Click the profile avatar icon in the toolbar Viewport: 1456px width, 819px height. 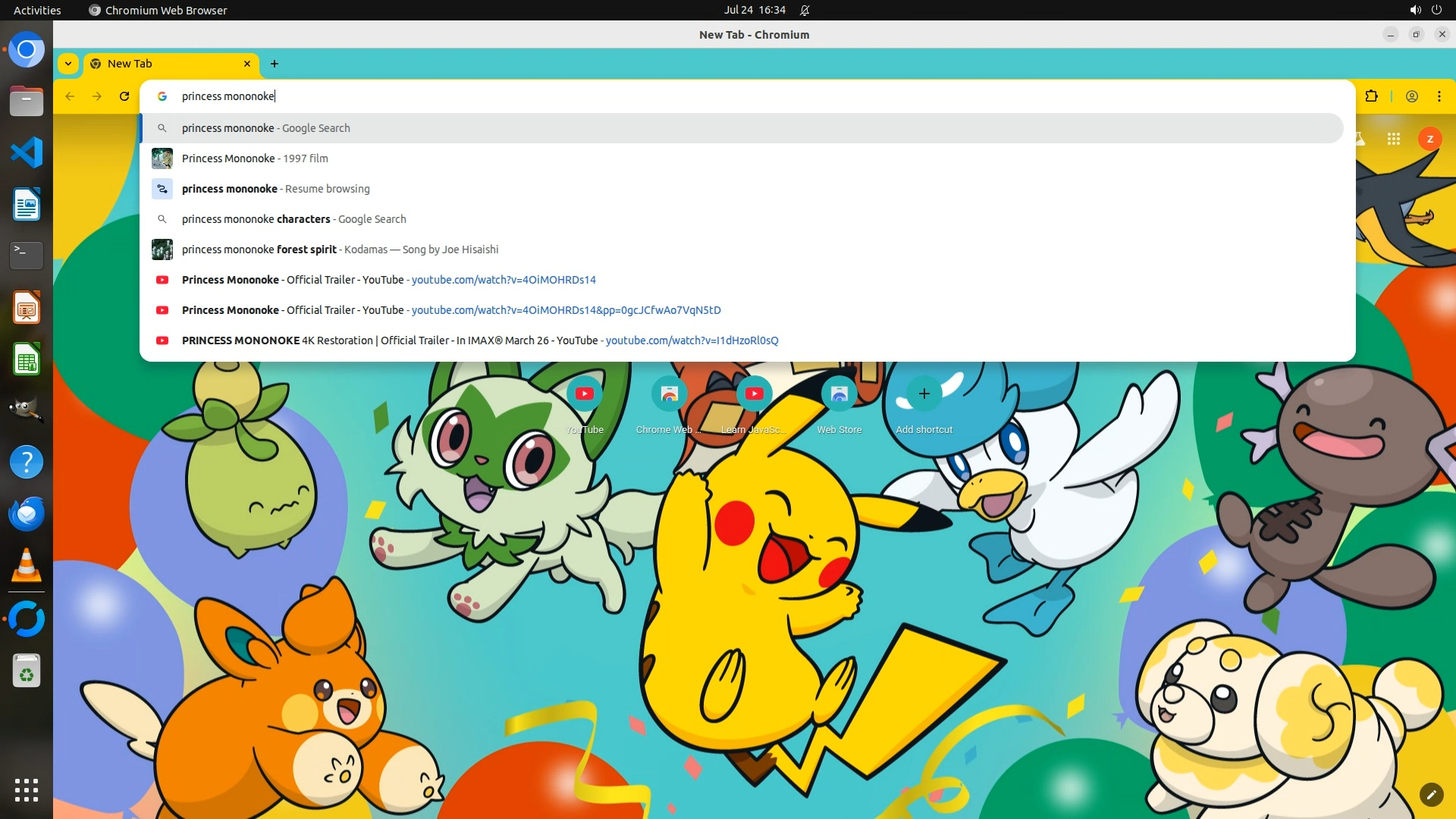pos(1411,96)
